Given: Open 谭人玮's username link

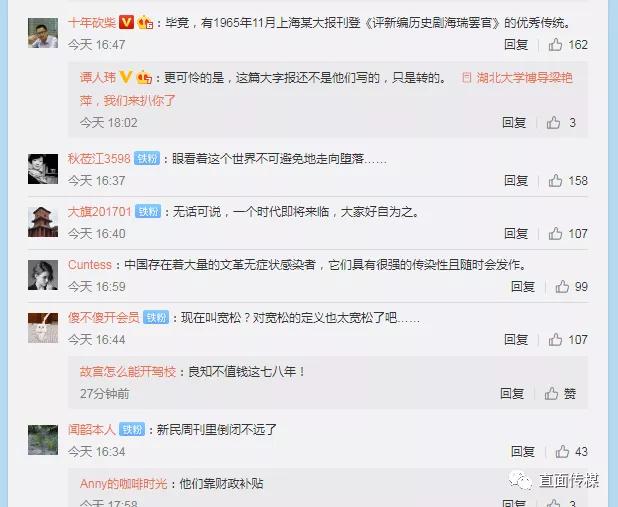Looking at the screenshot, I should (98, 78).
